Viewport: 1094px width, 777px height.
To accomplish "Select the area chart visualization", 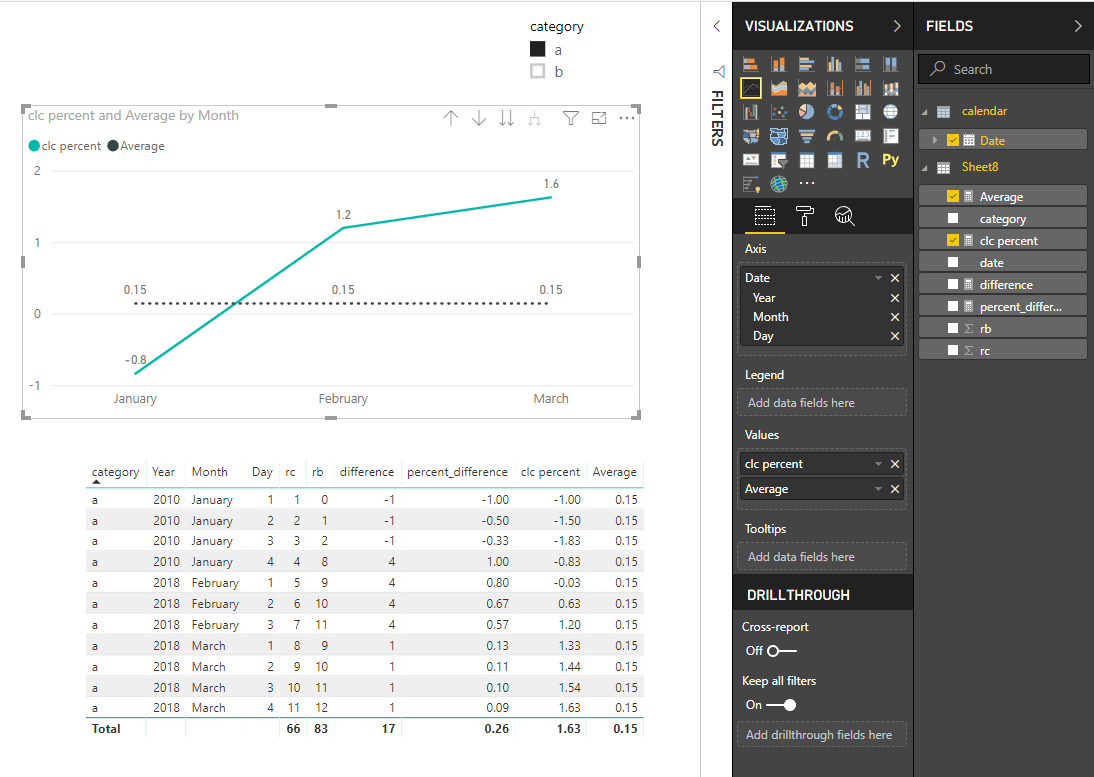I will point(779,88).
